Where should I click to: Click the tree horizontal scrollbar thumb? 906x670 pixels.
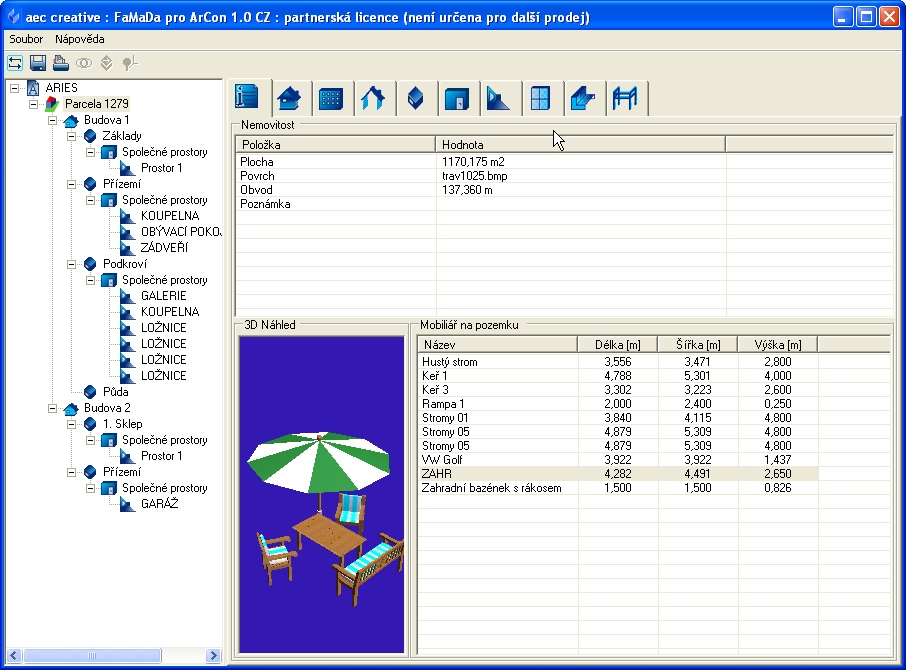click(92, 655)
